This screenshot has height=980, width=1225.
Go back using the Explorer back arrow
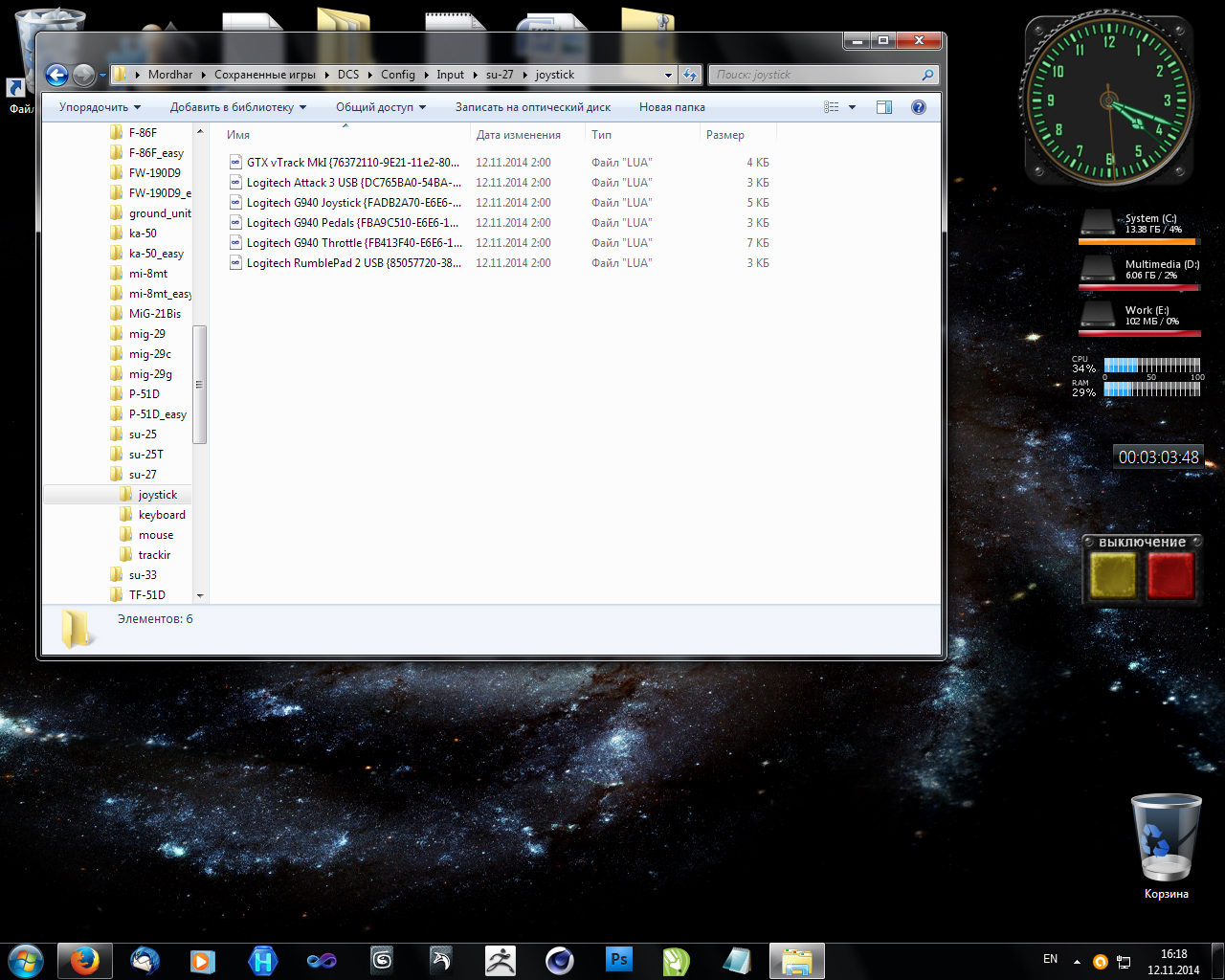[x=56, y=75]
